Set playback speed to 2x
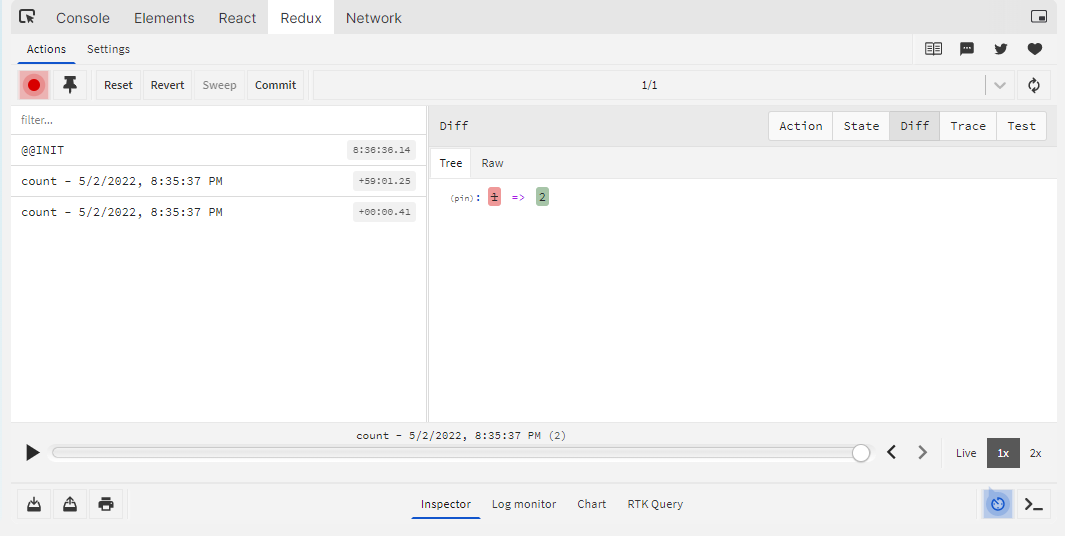 tap(1035, 453)
